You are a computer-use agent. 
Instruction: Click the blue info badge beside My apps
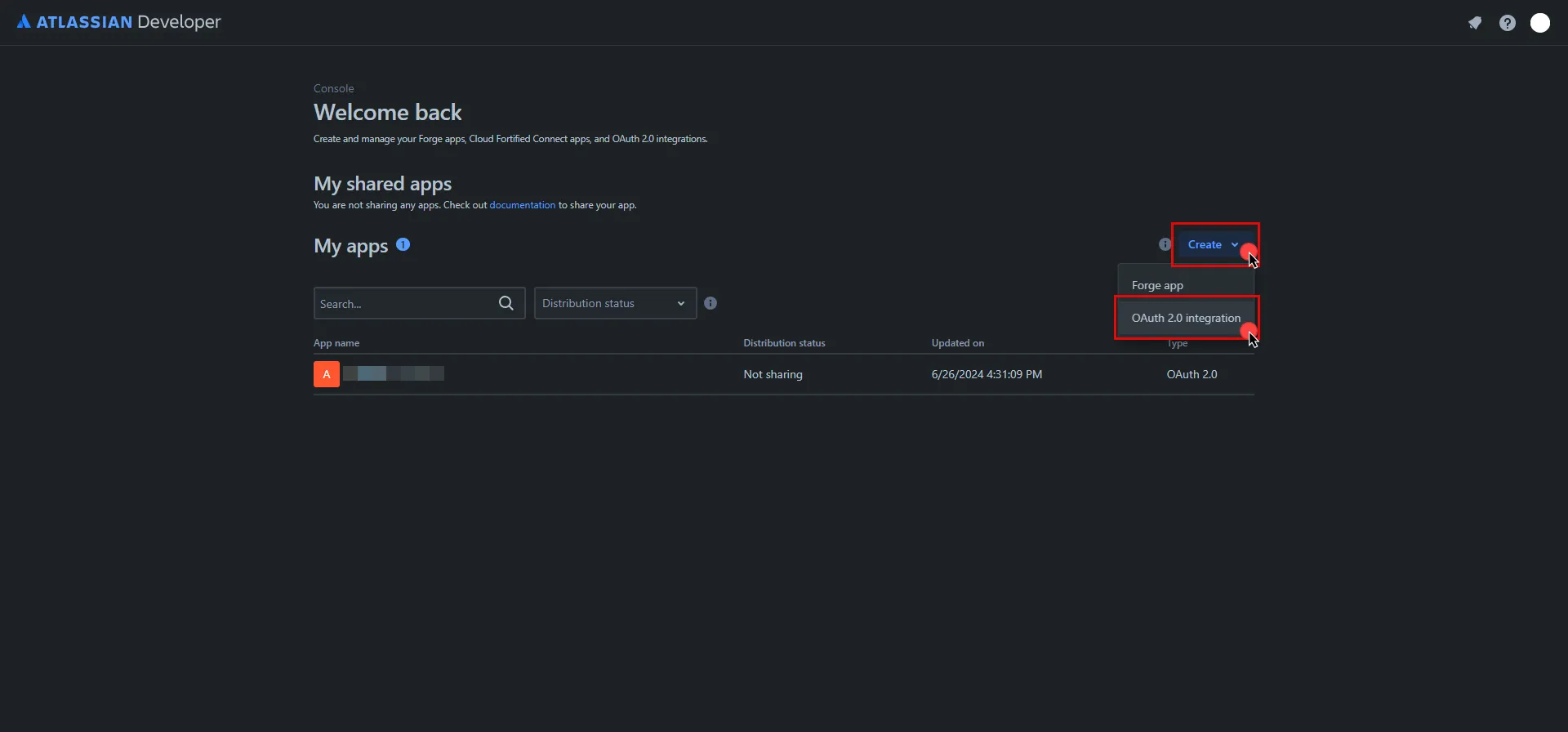click(403, 244)
